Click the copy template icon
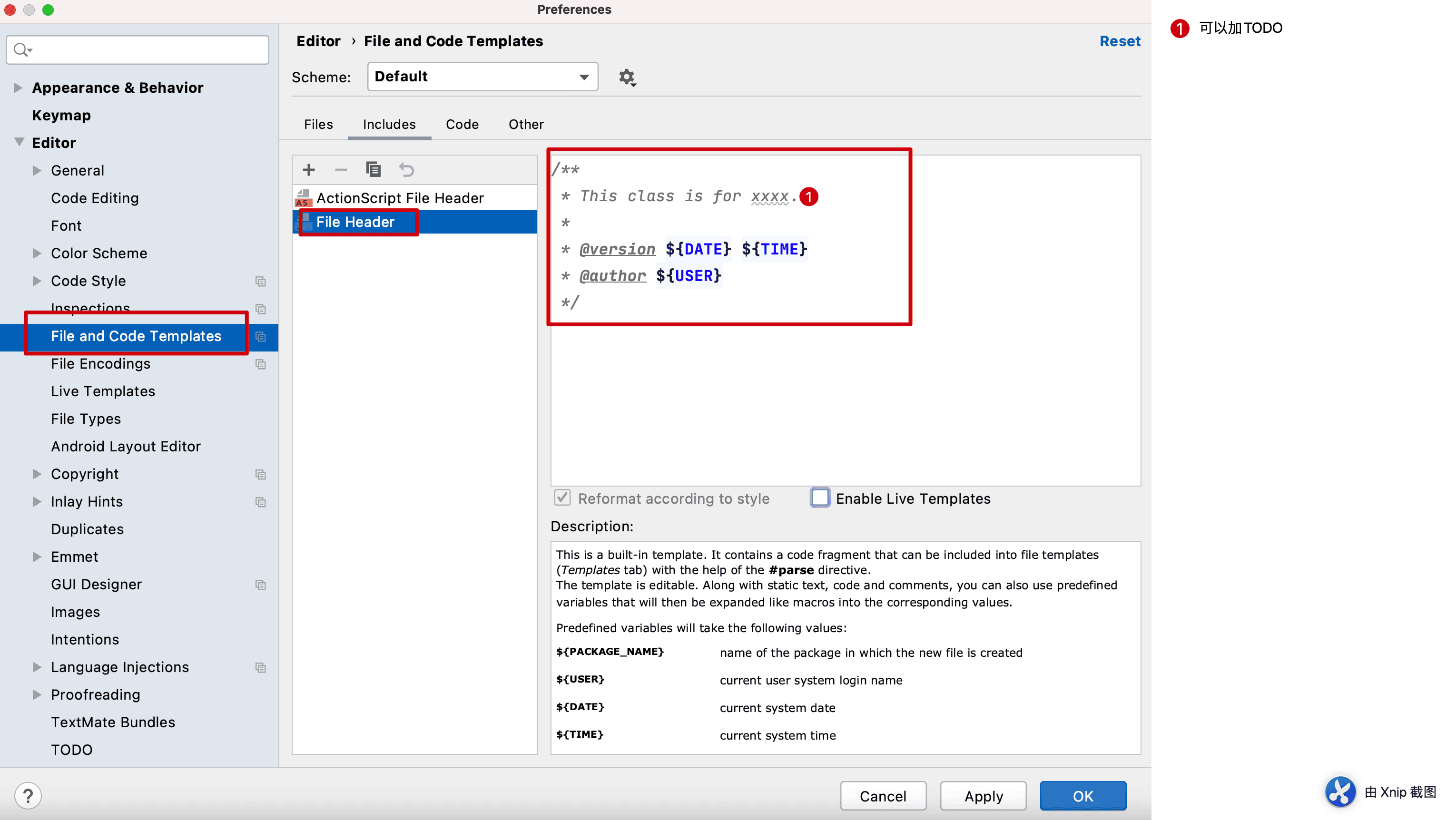This screenshot has width=1456, height=820. 373,169
